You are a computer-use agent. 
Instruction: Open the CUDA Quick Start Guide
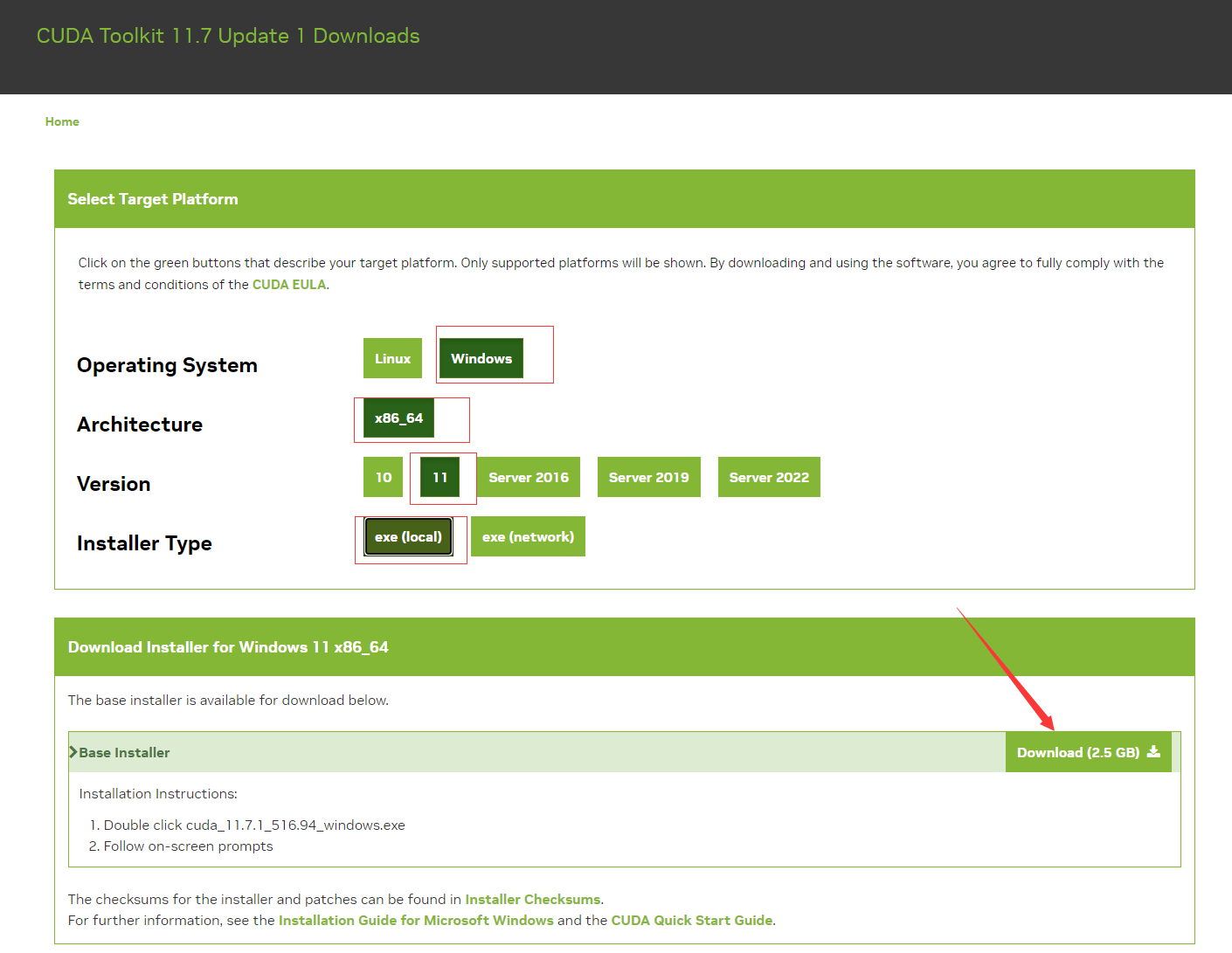point(691,920)
